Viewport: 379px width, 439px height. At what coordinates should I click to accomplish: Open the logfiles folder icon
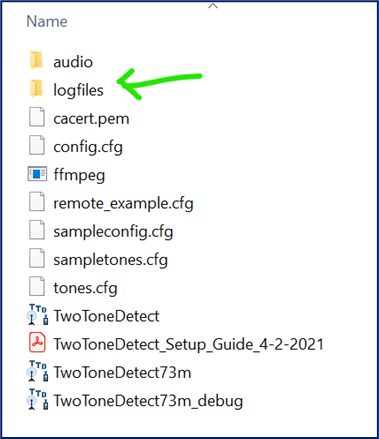tap(37, 89)
